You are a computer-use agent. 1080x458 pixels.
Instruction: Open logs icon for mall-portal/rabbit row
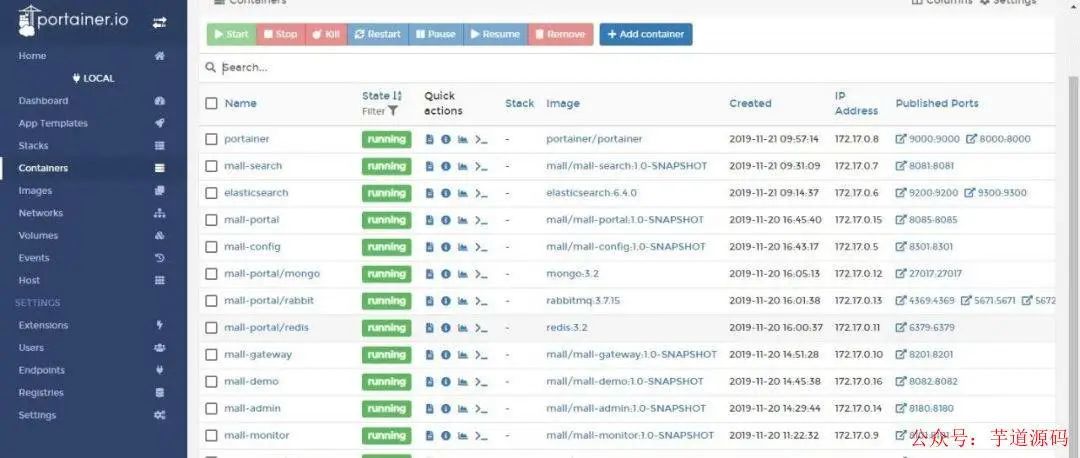click(x=429, y=301)
